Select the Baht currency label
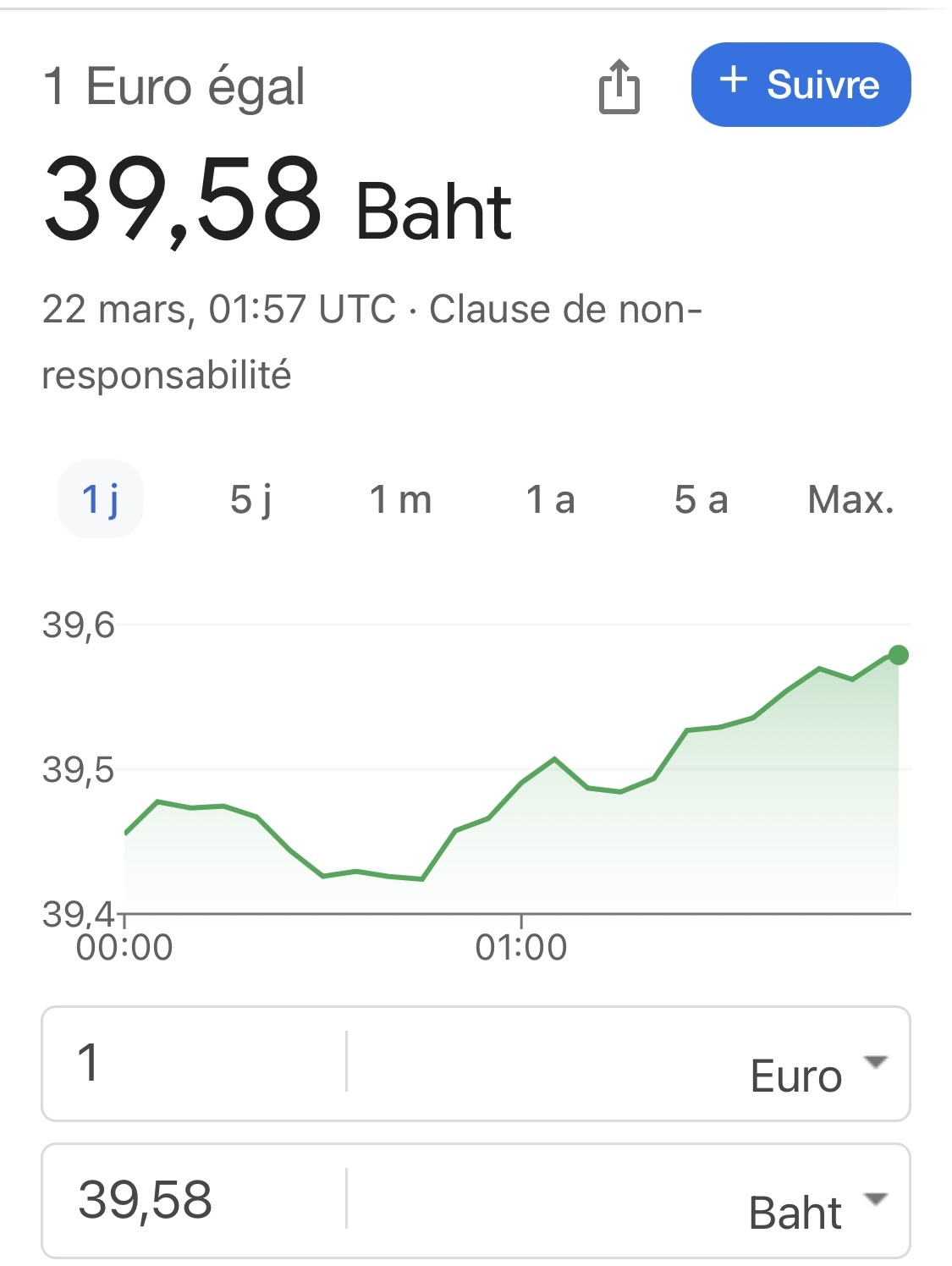 click(795, 1213)
